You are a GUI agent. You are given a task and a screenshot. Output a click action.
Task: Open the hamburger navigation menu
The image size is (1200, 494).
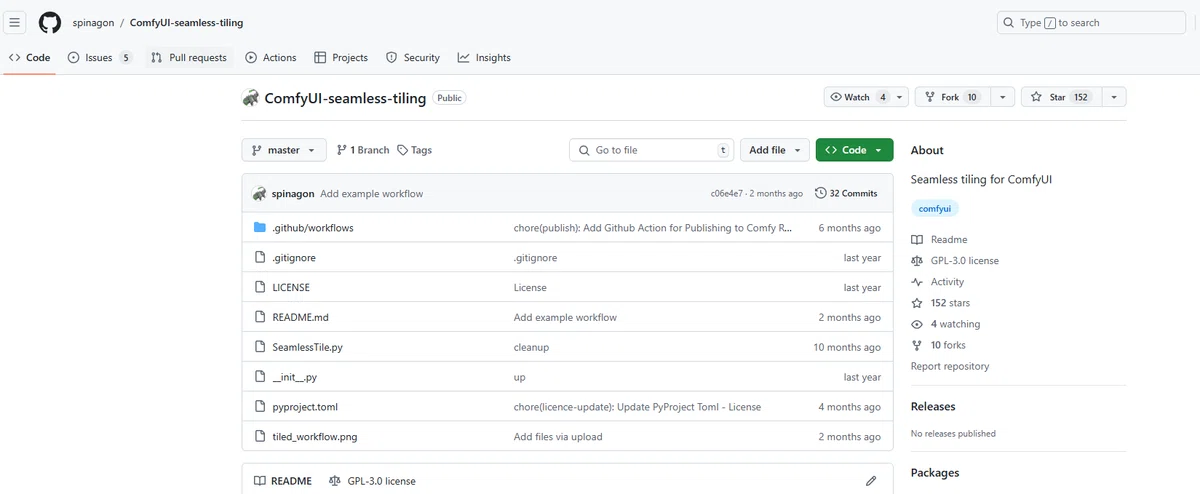tap(15, 22)
